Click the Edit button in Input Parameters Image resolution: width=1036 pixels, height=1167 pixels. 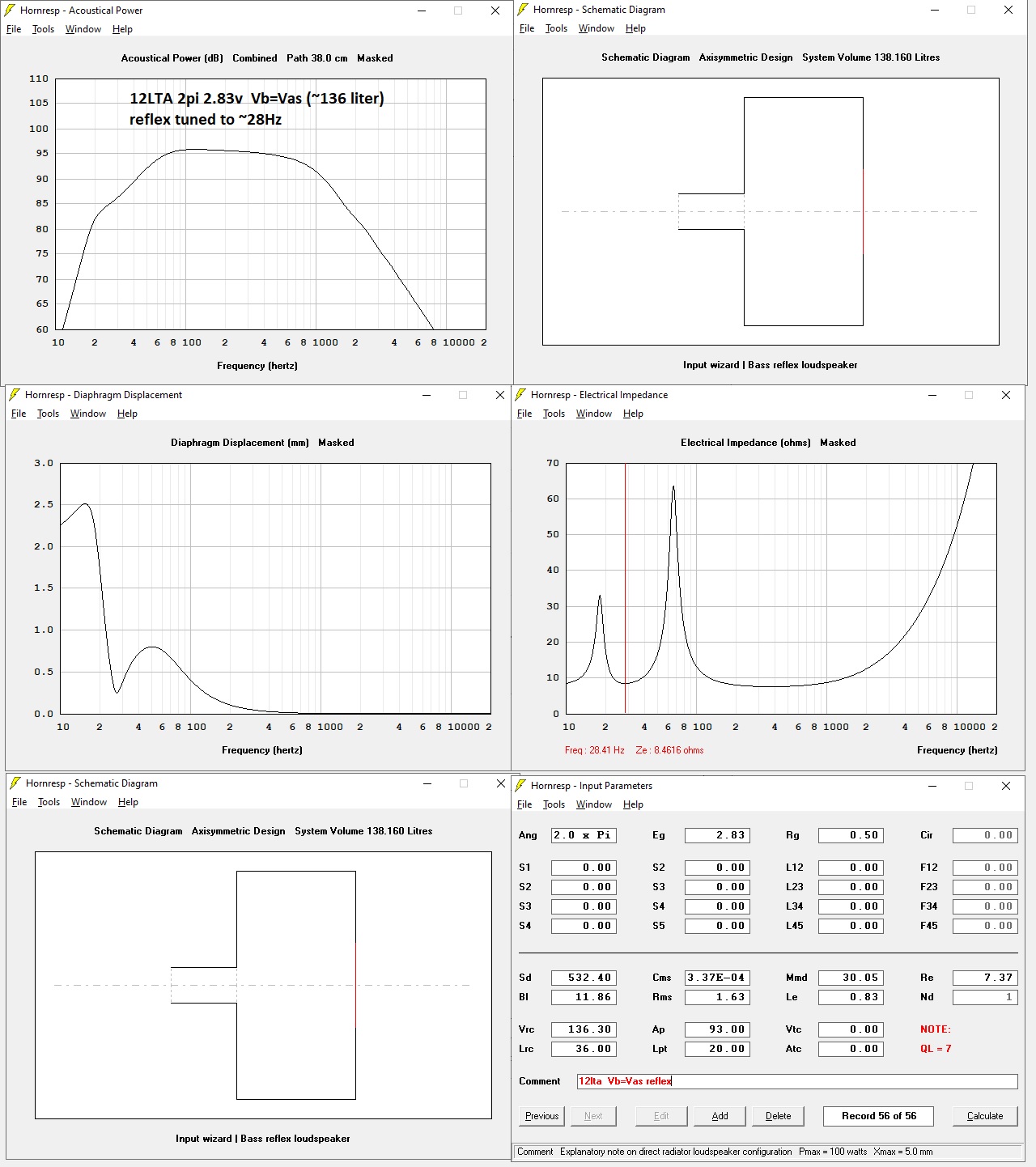(661, 1116)
